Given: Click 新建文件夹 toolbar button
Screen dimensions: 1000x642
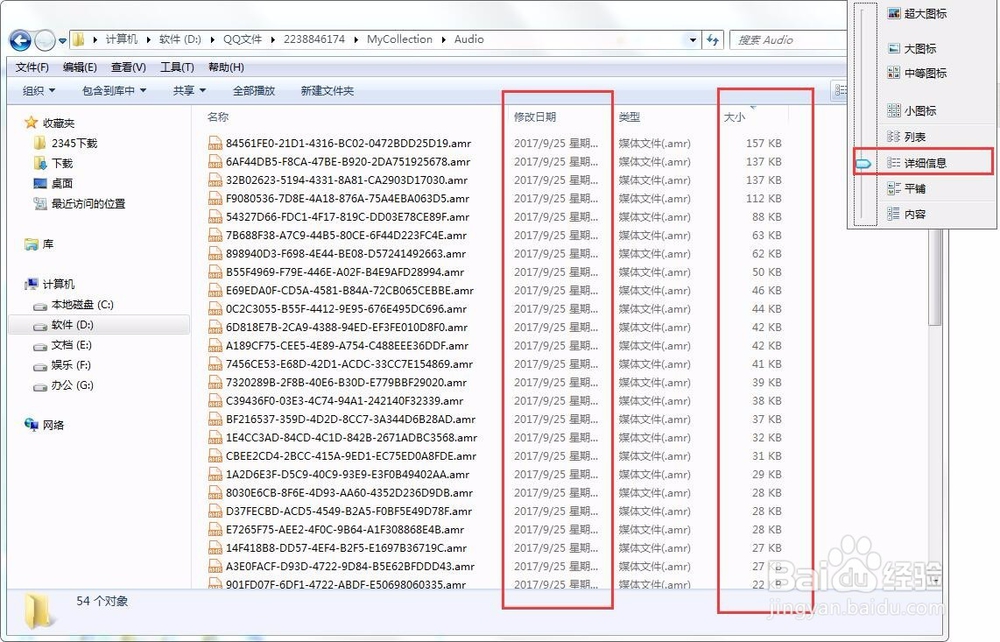Looking at the screenshot, I should pyautogui.click(x=327, y=91).
